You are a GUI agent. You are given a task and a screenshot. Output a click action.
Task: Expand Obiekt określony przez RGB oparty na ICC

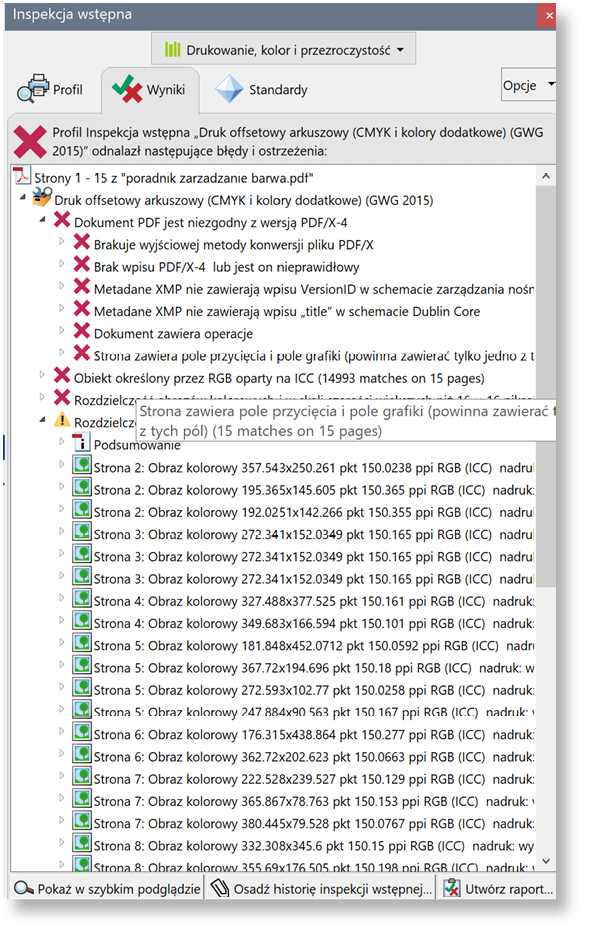point(42,375)
